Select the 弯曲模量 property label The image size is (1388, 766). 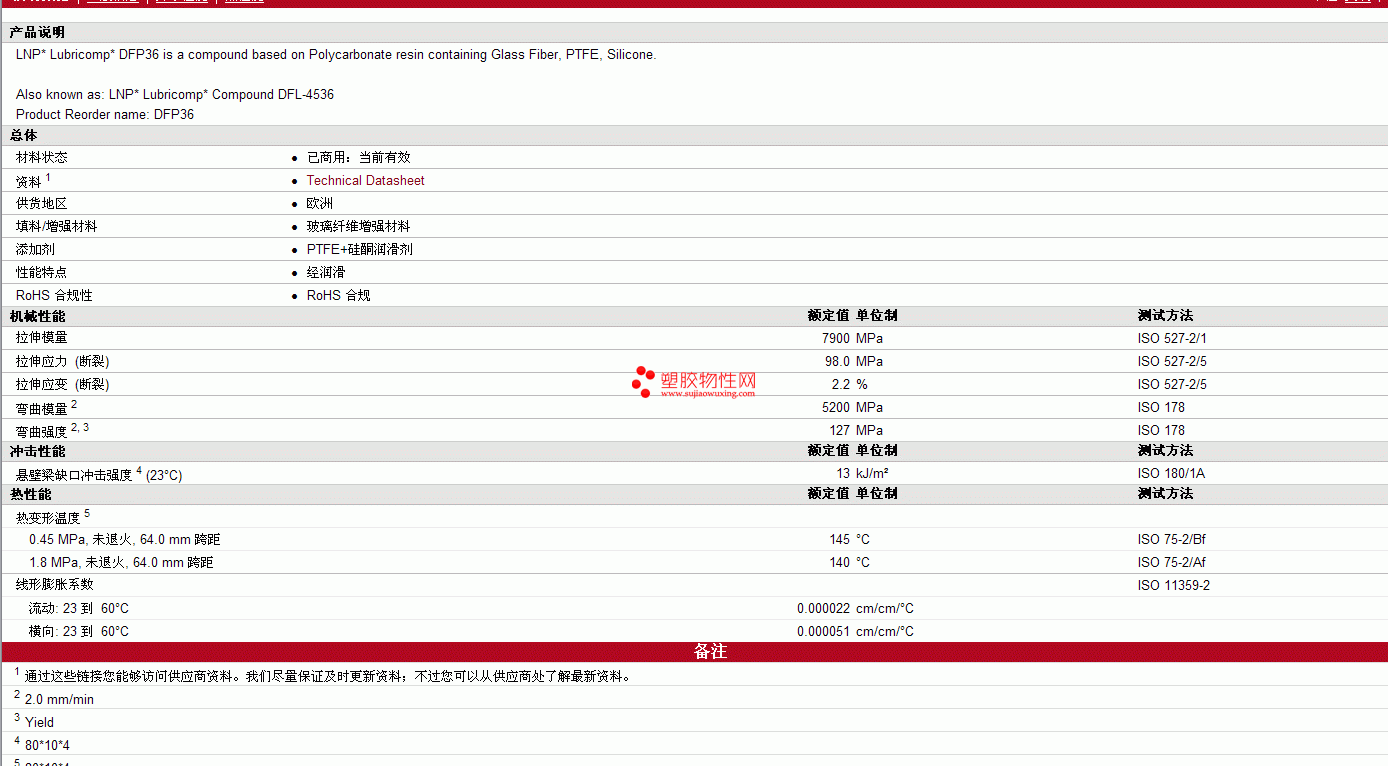coord(42,409)
